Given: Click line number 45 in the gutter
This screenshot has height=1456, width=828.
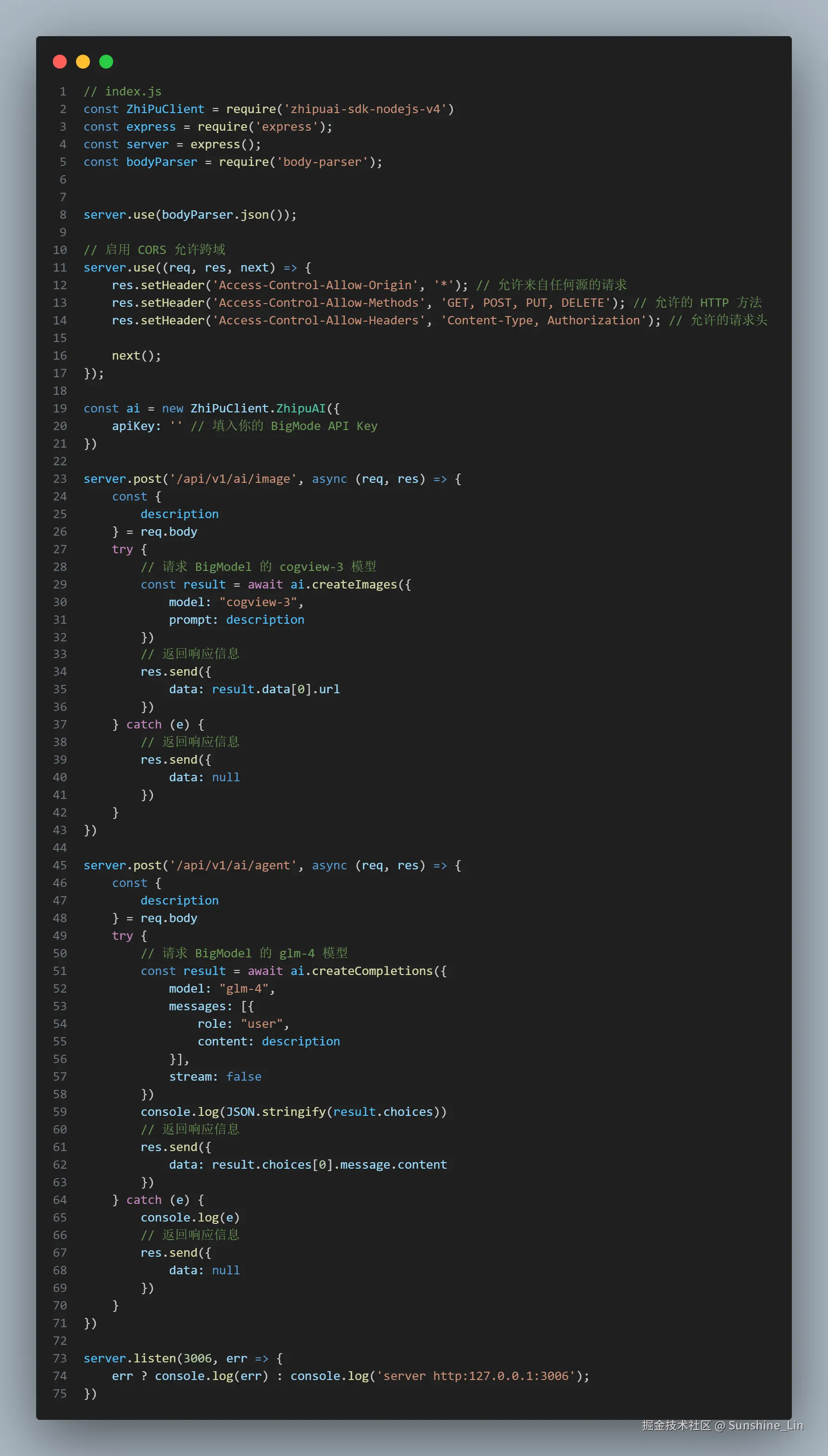Looking at the screenshot, I should [x=60, y=866].
